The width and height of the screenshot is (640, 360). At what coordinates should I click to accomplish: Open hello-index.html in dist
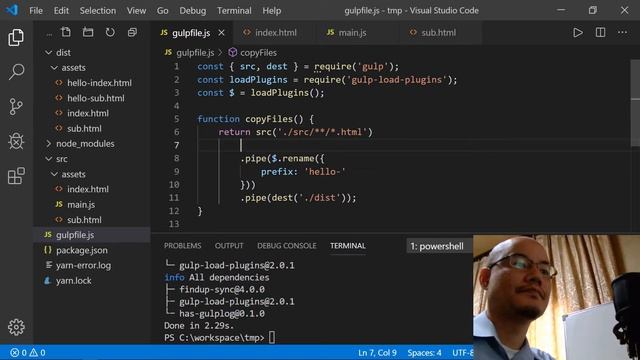click(99, 83)
